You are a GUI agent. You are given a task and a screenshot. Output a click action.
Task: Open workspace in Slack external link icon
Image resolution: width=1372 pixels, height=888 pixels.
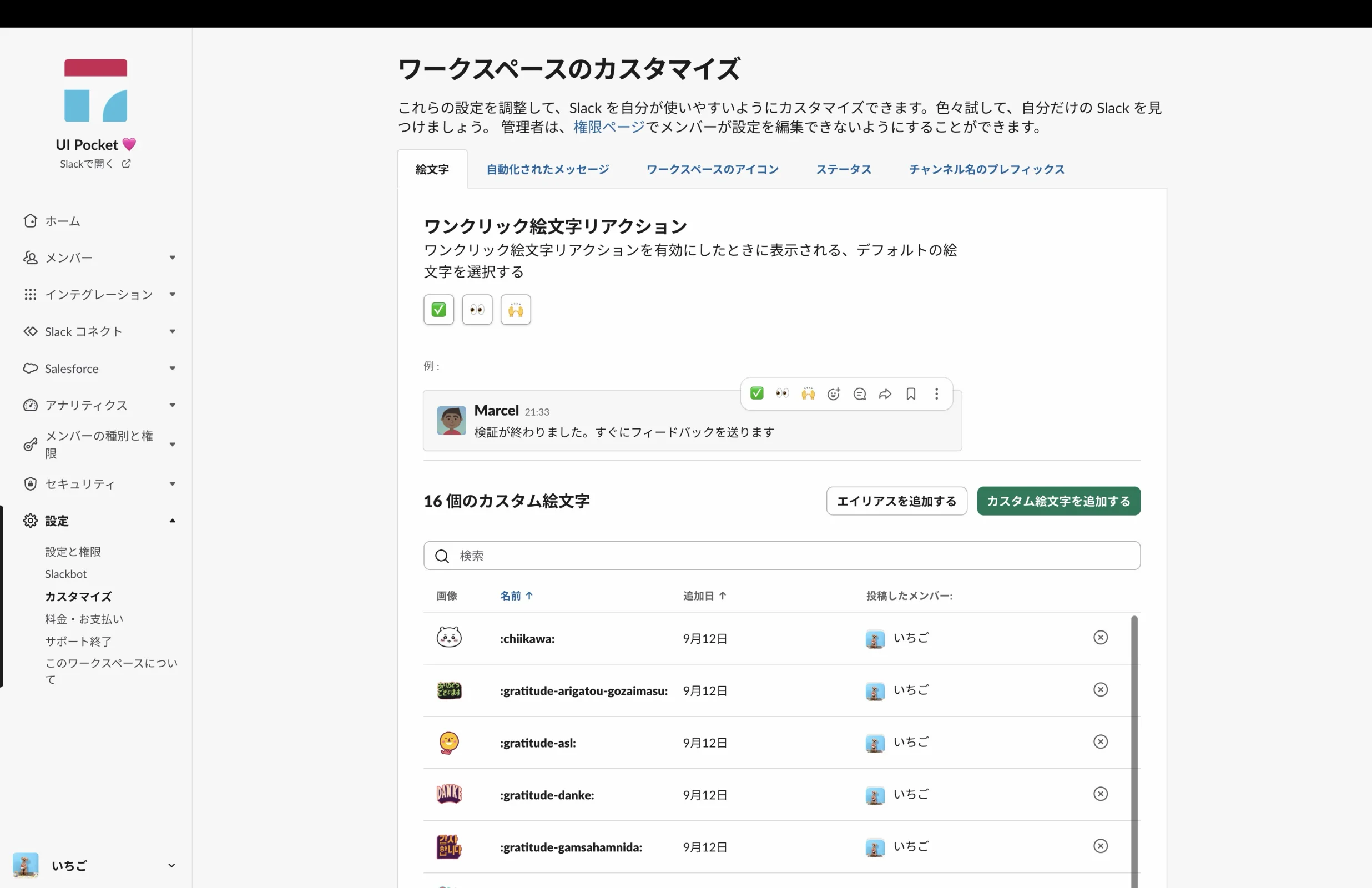pyautogui.click(x=126, y=164)
